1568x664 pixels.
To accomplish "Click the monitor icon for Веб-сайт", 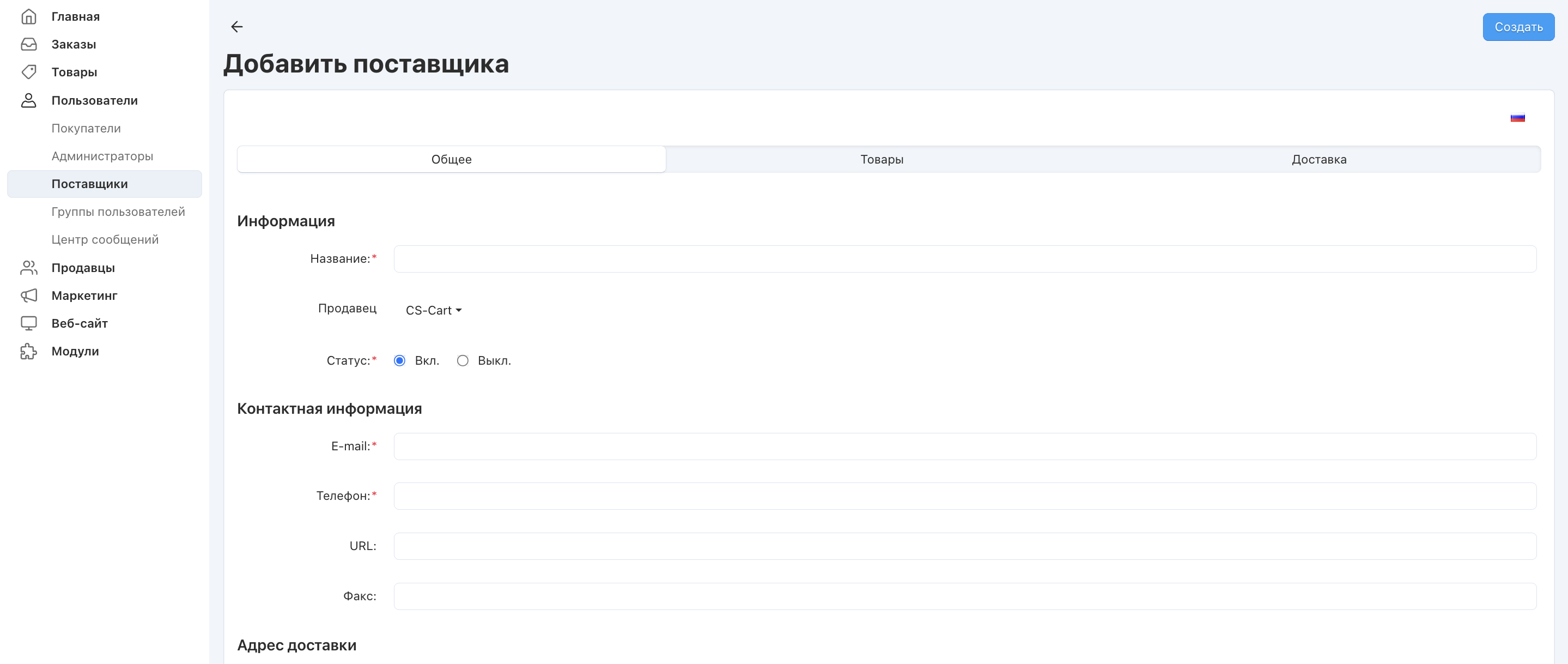I will click(x=29, y=323).
